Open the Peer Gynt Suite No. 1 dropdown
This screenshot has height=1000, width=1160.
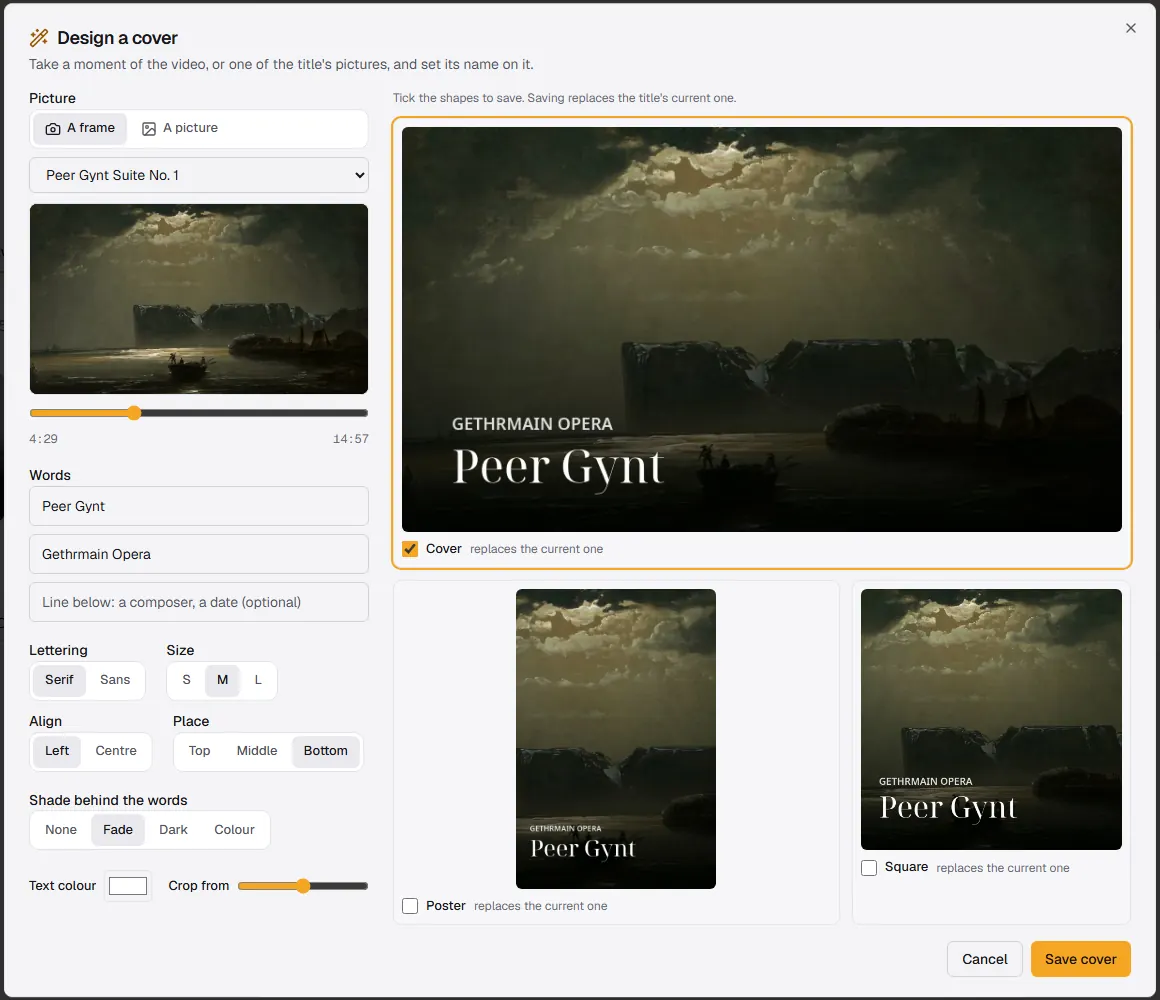coord(199,175)
